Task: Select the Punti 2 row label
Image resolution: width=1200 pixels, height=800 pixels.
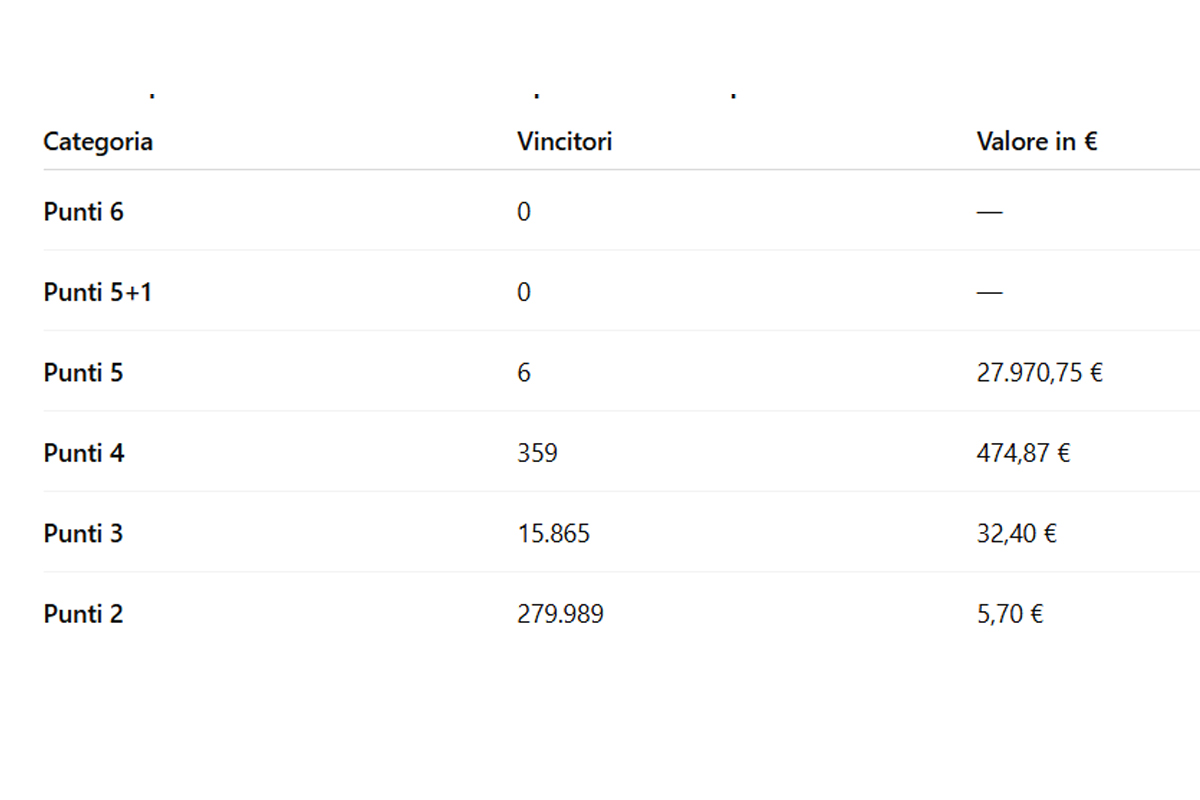Action: [x=84, y=614]
